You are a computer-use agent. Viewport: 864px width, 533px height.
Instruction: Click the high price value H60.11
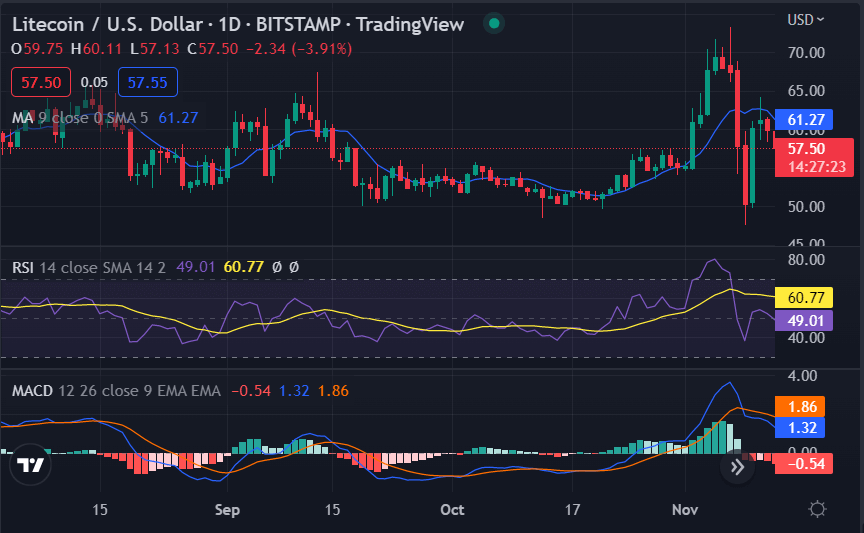point(96,49)
